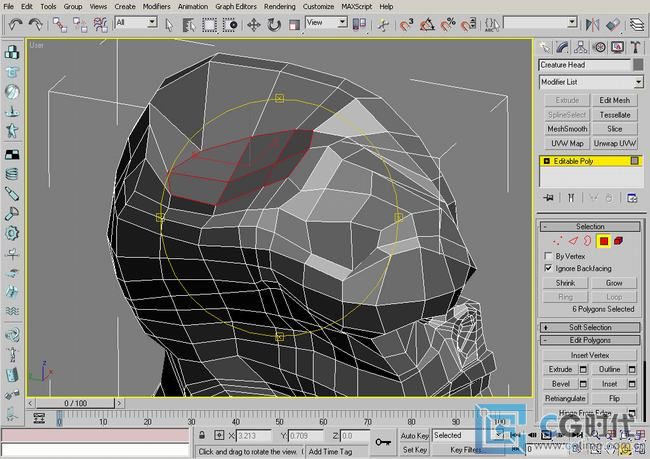
Task: Click the reactor spring coil icon
Action: pyautogui.click(x=12, y=174)
